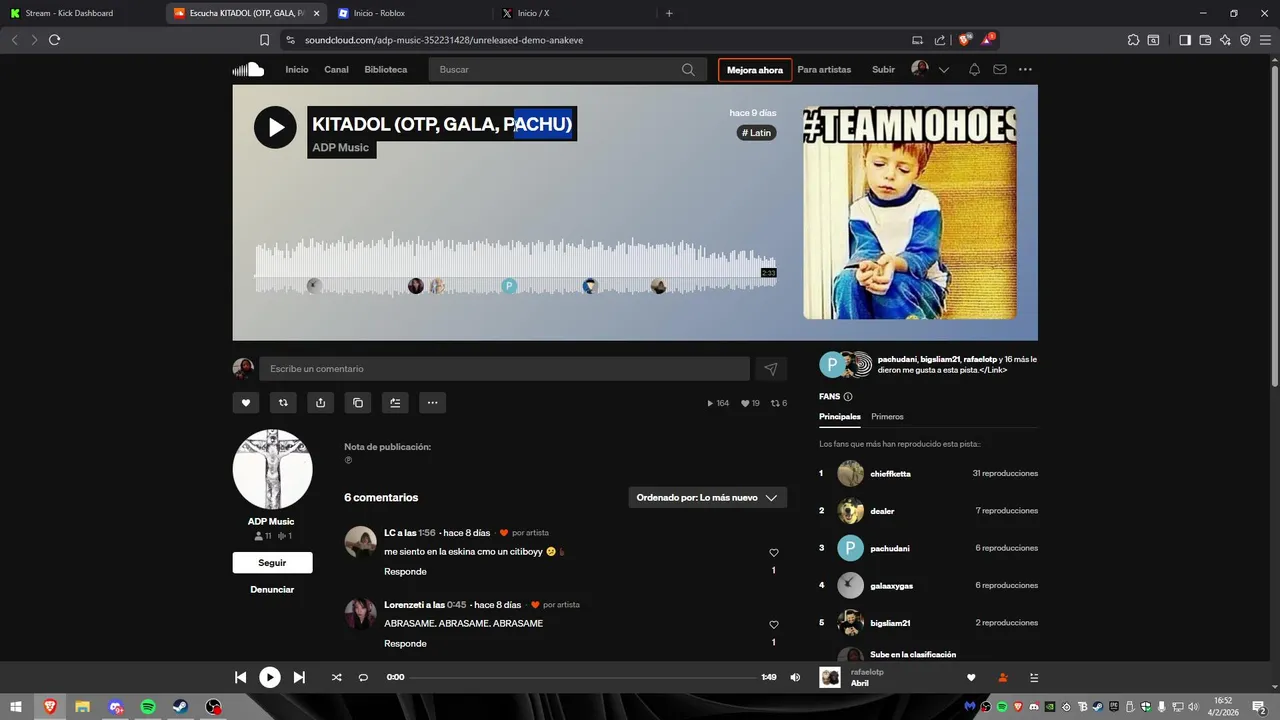Open Para artistas link

pyautogui.click(x=824, y=70)
